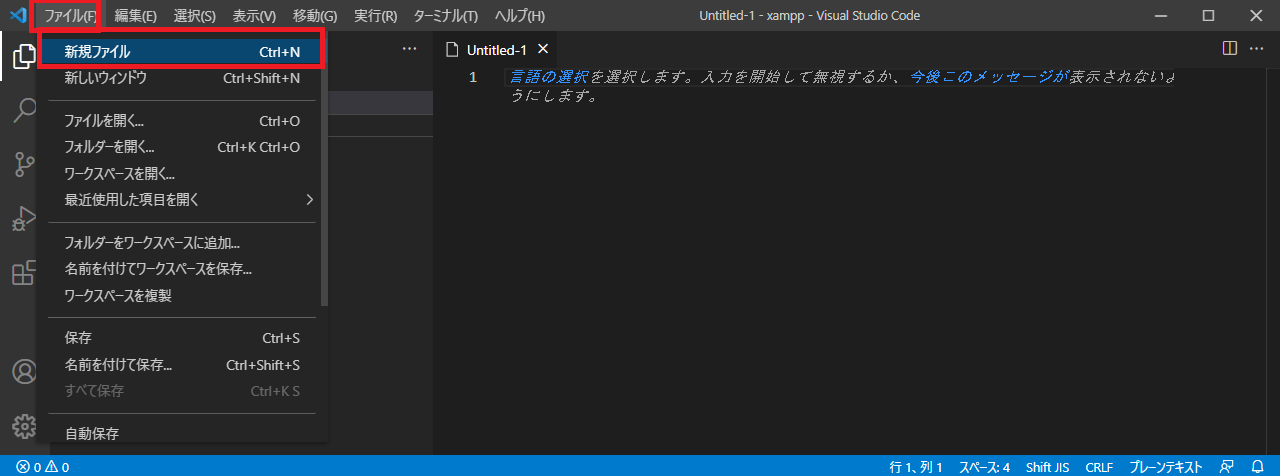Choose ワークスペースを開く... menu entry
The image size is (1280, 476).
click(x=182, y=173)
